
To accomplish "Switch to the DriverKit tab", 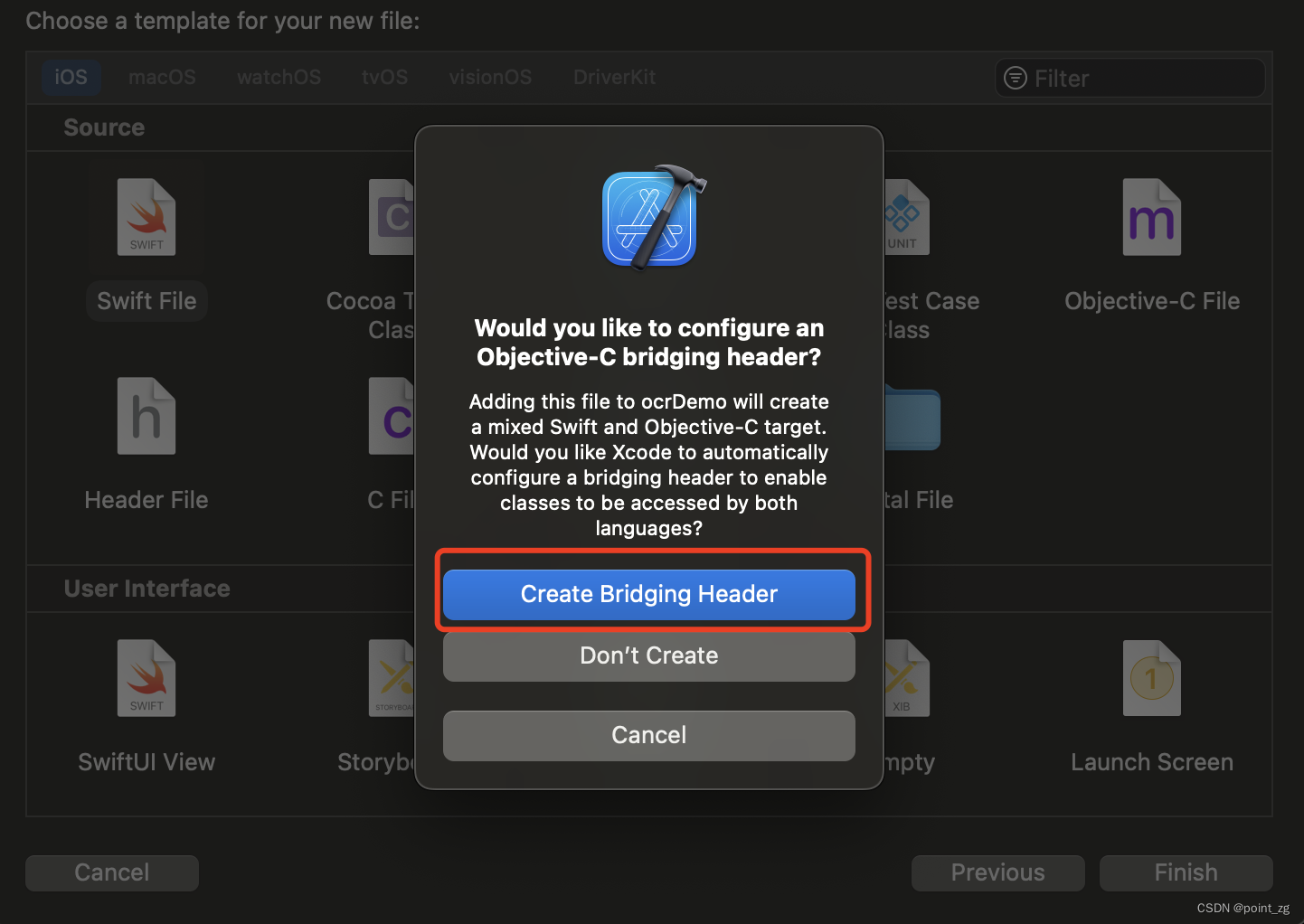I will [615, 77].
